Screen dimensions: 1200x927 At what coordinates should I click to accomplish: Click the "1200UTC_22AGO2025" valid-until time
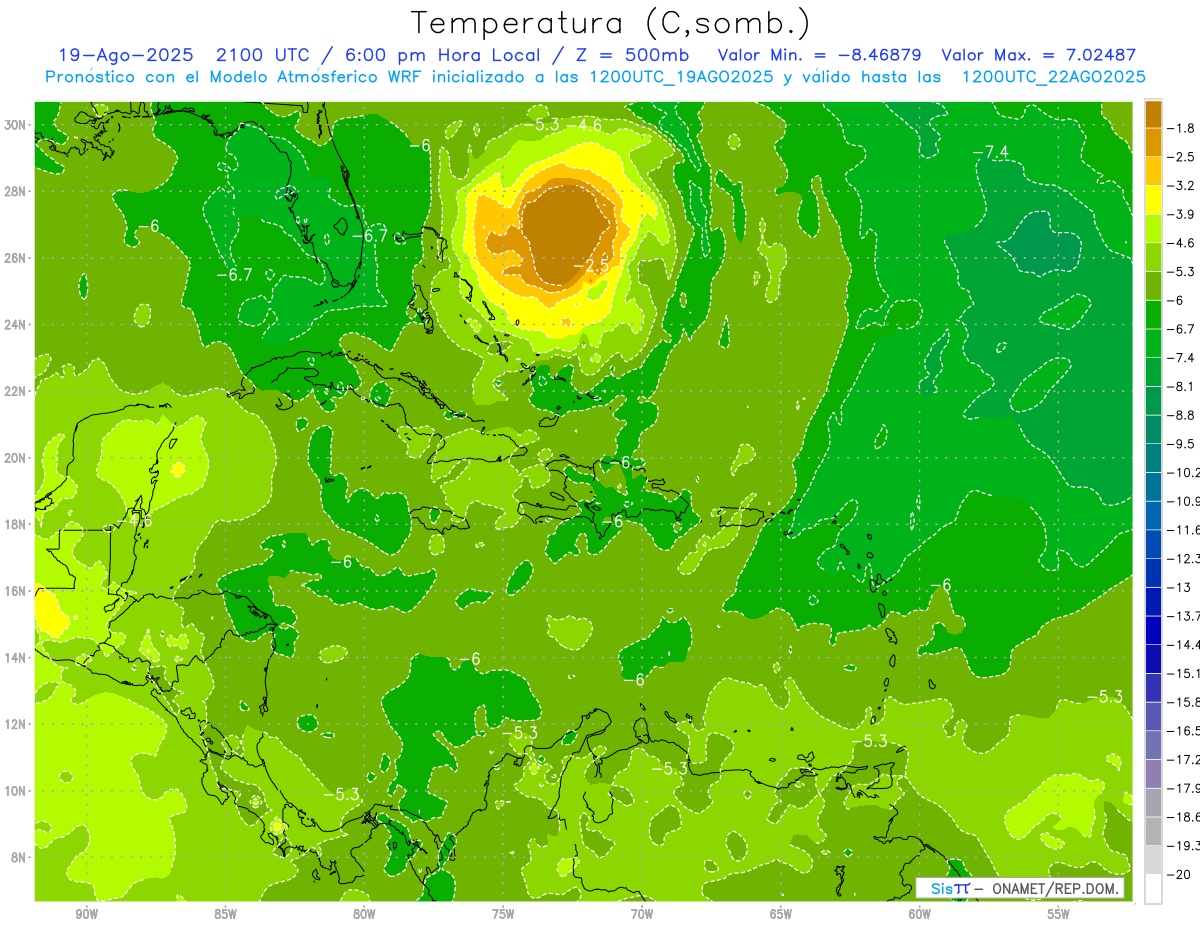[x=1053, y=76]
